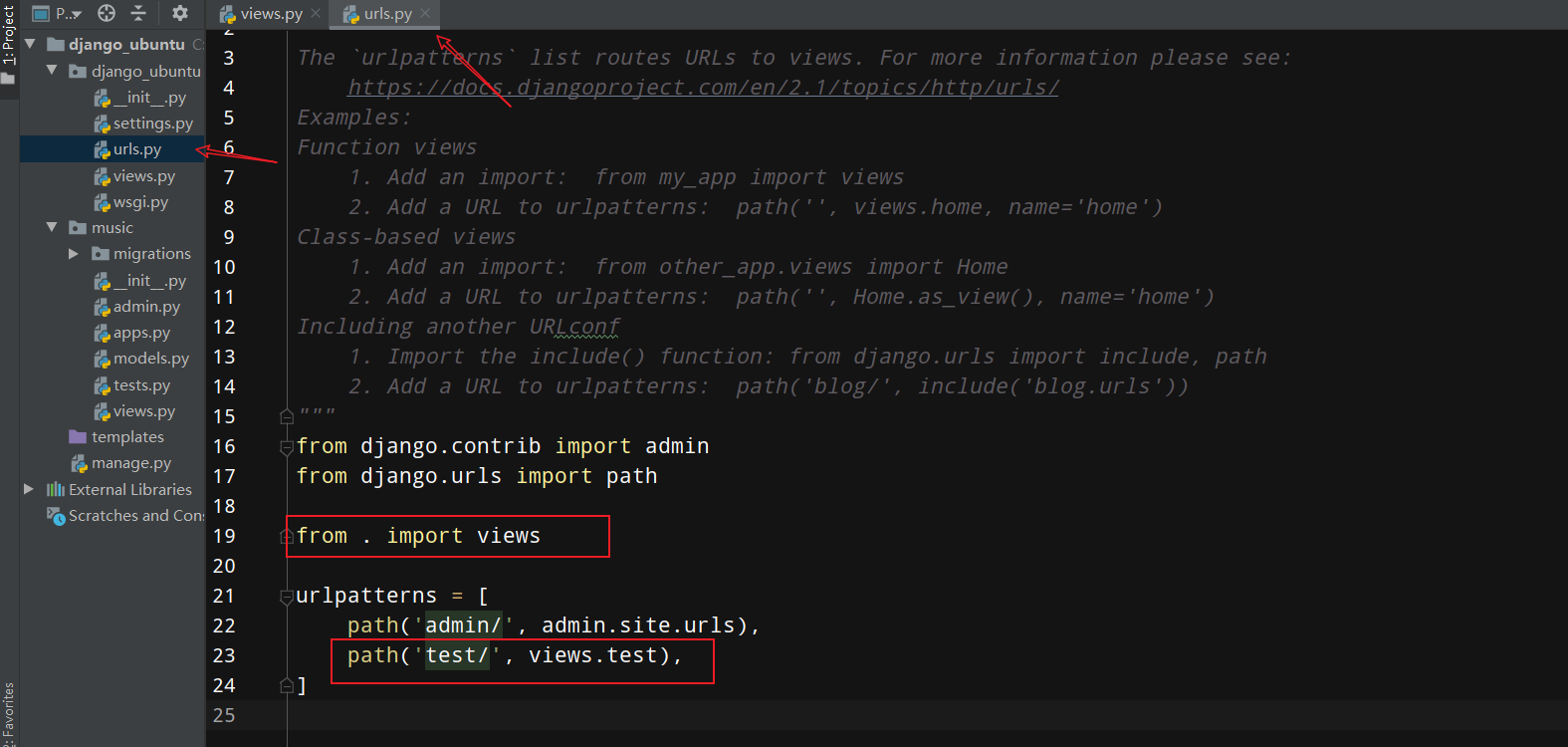Click the Project panel window icon
The width and height of the screenshot is (1568, 747).
point(41,13)
